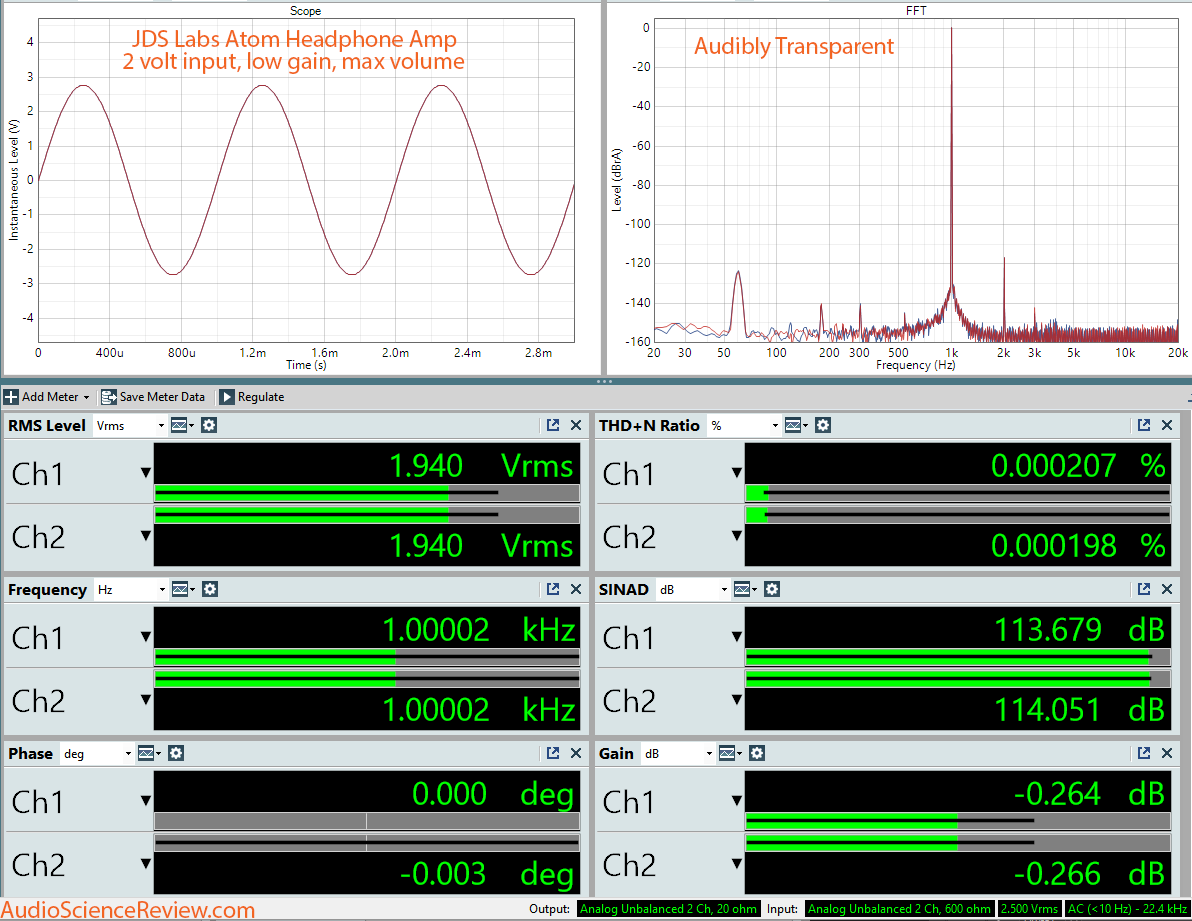
Task: Pop out the Gain meter
Action: pos(1143,753)
